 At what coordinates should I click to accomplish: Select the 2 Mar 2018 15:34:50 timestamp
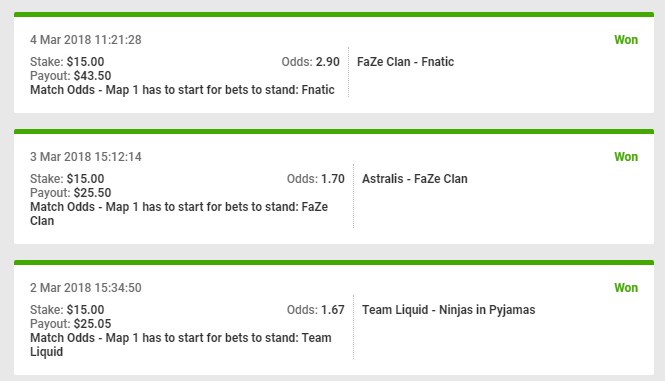(x=86, y=288)
